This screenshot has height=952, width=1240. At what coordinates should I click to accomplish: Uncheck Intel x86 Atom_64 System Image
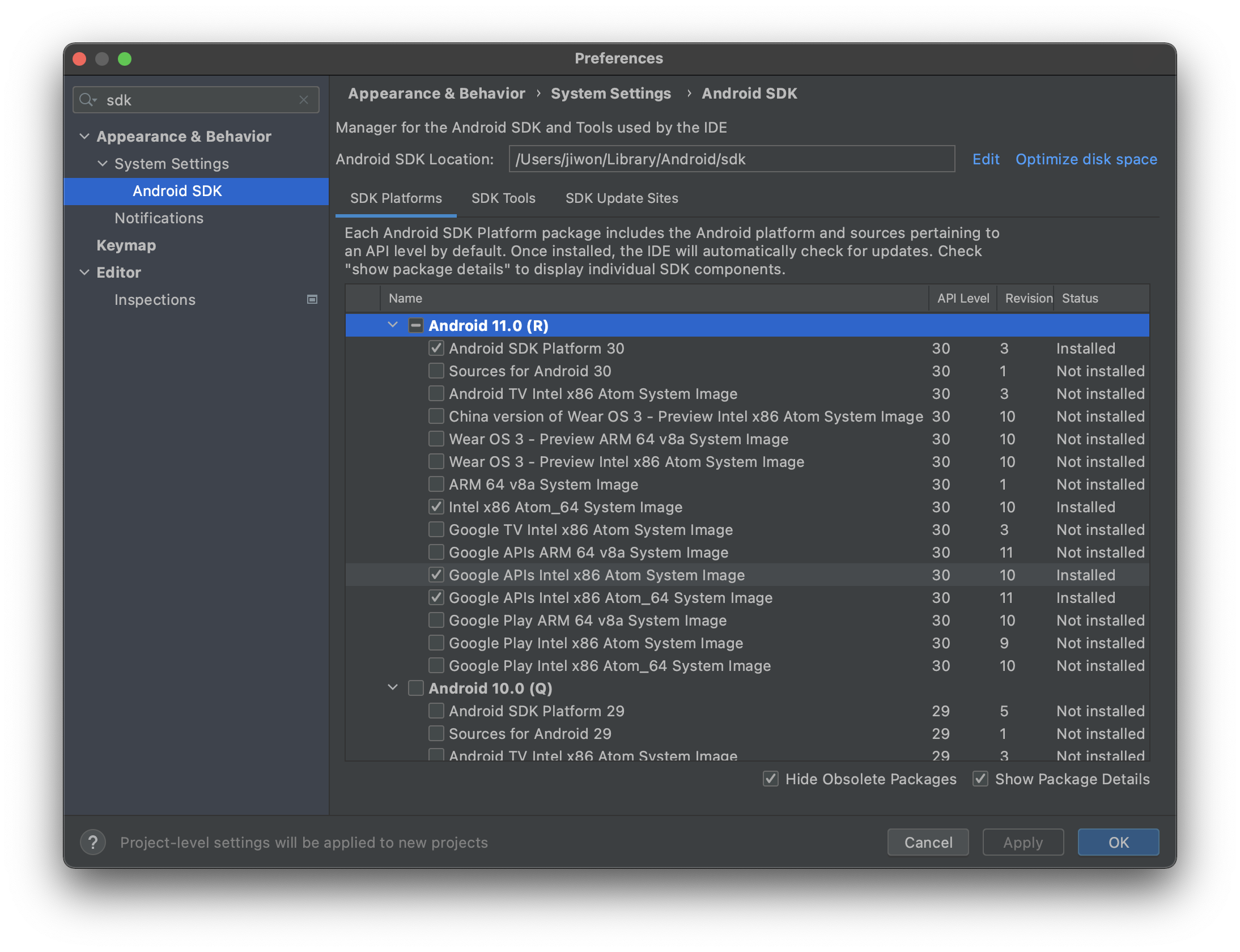[436, 507]
